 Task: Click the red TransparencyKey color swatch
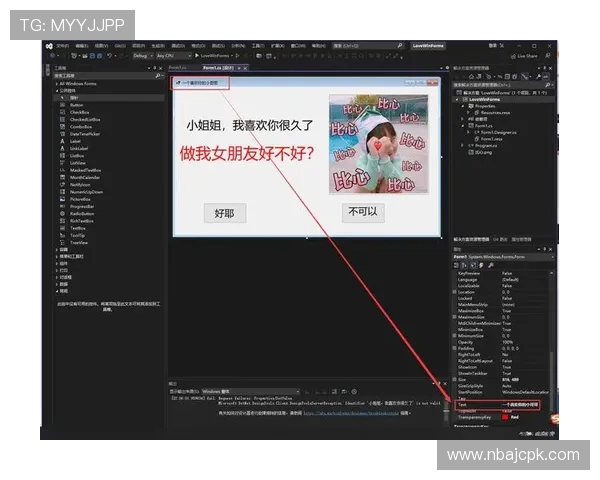click(505, 417)
